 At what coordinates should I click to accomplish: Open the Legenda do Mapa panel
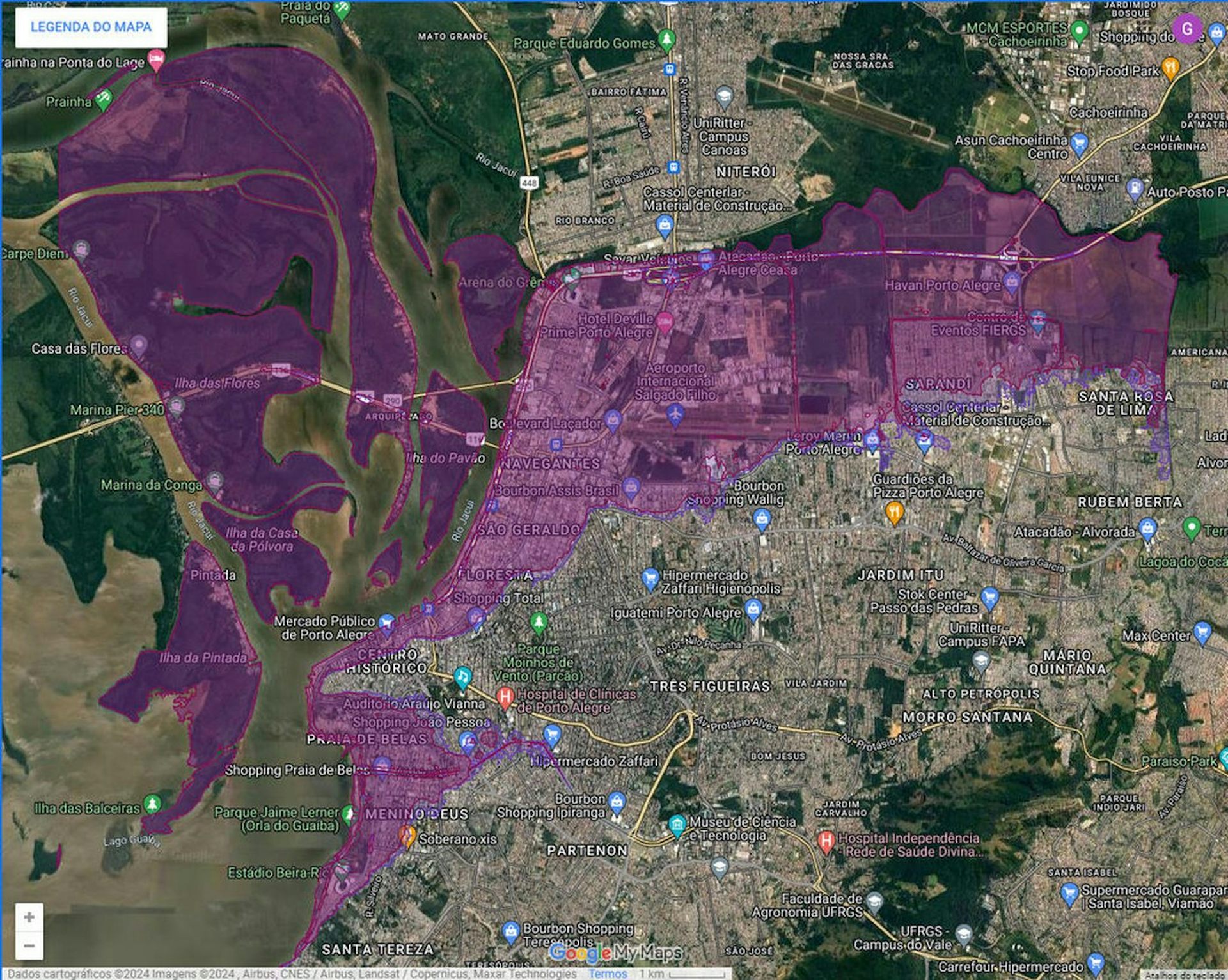[x=91, y=27]
